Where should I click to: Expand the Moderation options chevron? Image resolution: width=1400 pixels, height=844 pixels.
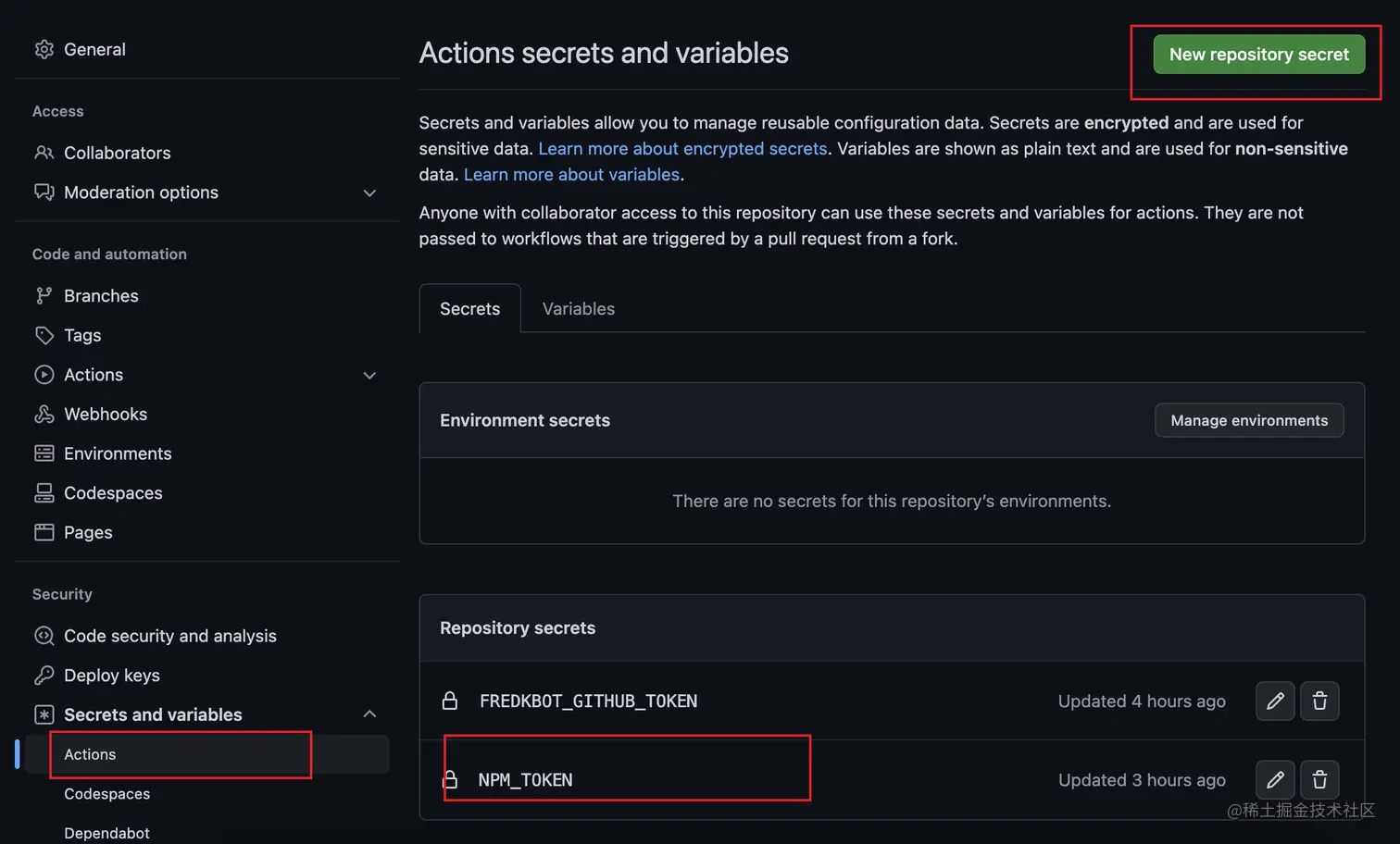click(369, 192)
